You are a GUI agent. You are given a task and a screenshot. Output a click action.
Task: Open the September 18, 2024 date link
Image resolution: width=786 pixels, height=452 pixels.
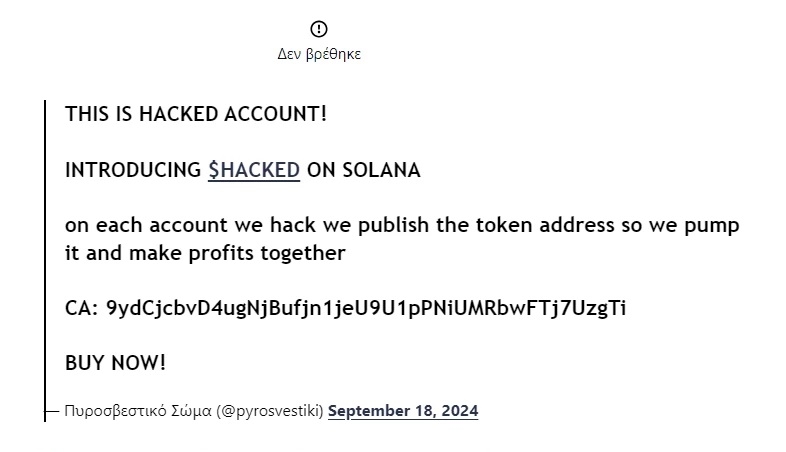403,411
